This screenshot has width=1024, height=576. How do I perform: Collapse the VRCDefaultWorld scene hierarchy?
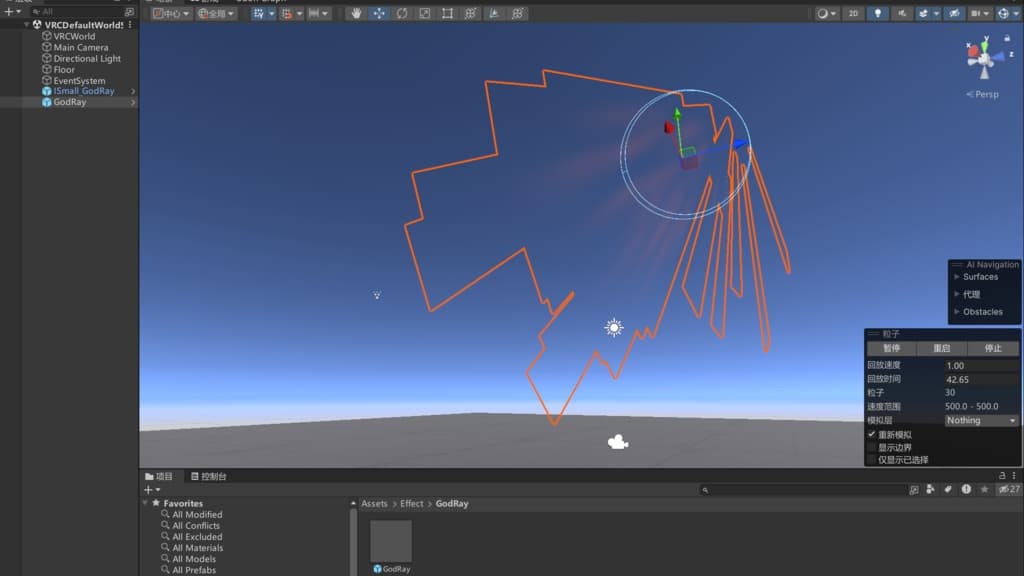27,25
